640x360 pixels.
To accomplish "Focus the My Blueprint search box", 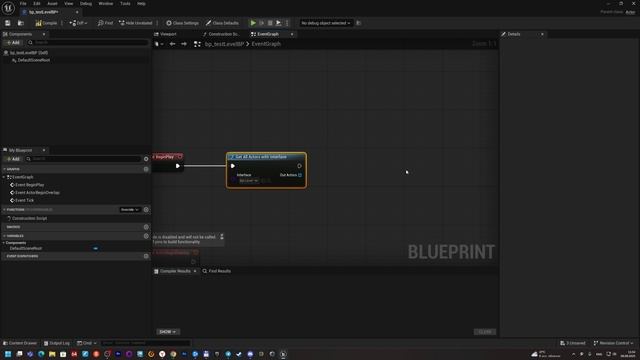I will [84, 159].
